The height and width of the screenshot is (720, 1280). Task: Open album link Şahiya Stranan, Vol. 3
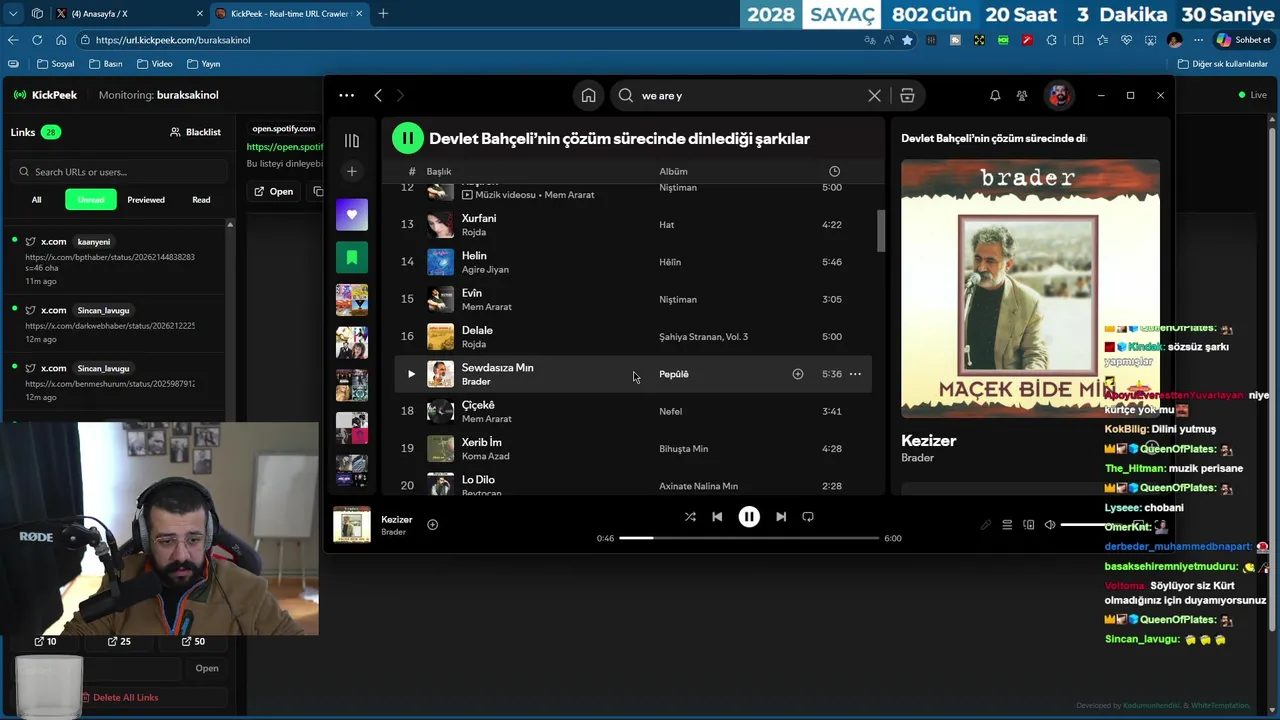click(703, 337)
